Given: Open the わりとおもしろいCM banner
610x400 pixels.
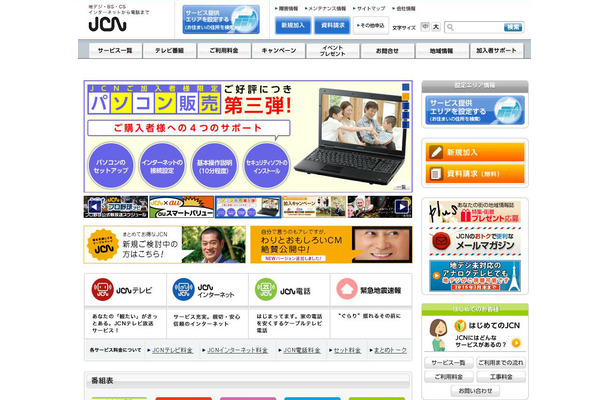Looking at the screenshot, I should (331, 245).
